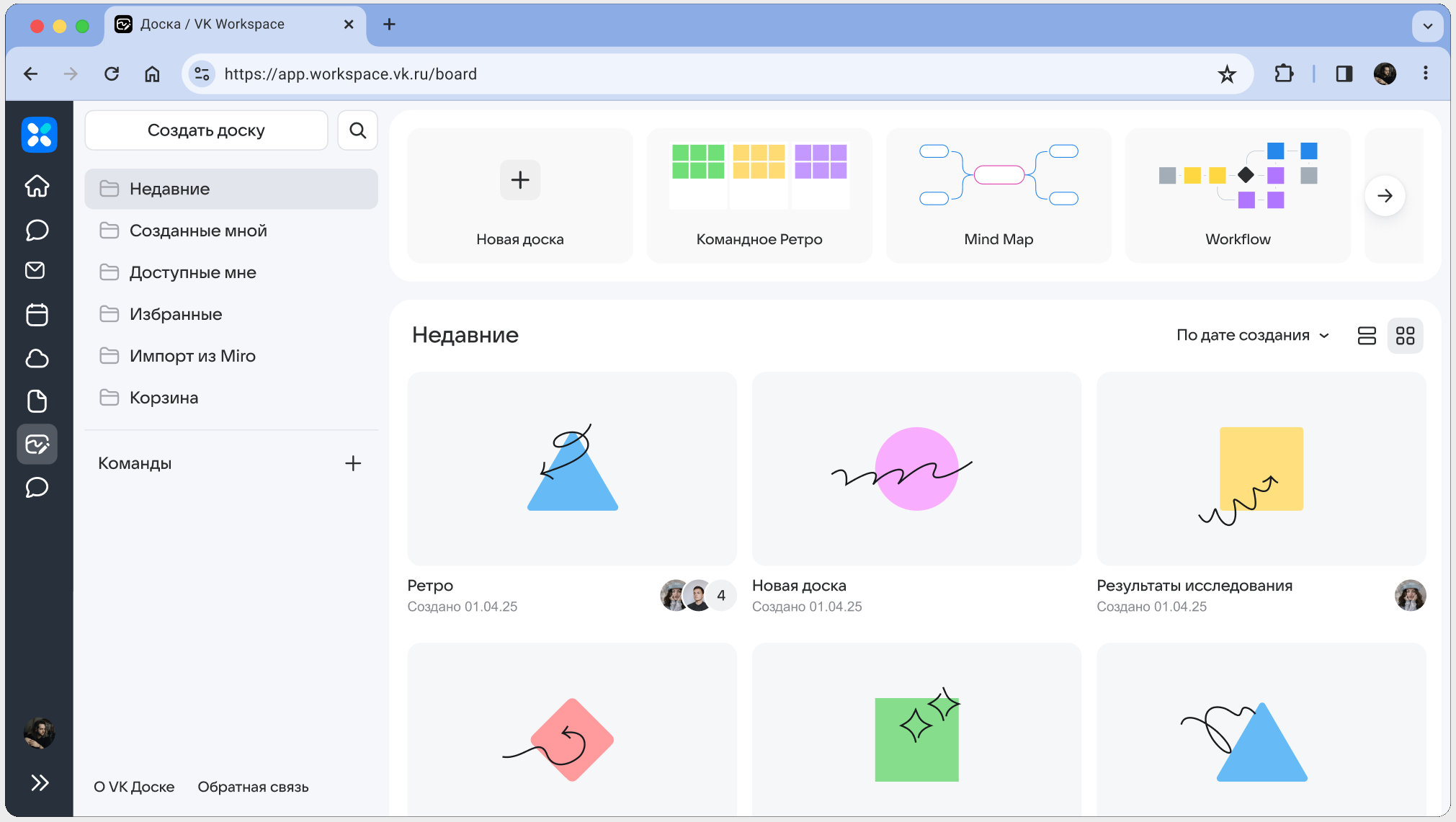Open the Корзина folder
The width and height of the screenshot is (1456, 822).
click(164, 398)
